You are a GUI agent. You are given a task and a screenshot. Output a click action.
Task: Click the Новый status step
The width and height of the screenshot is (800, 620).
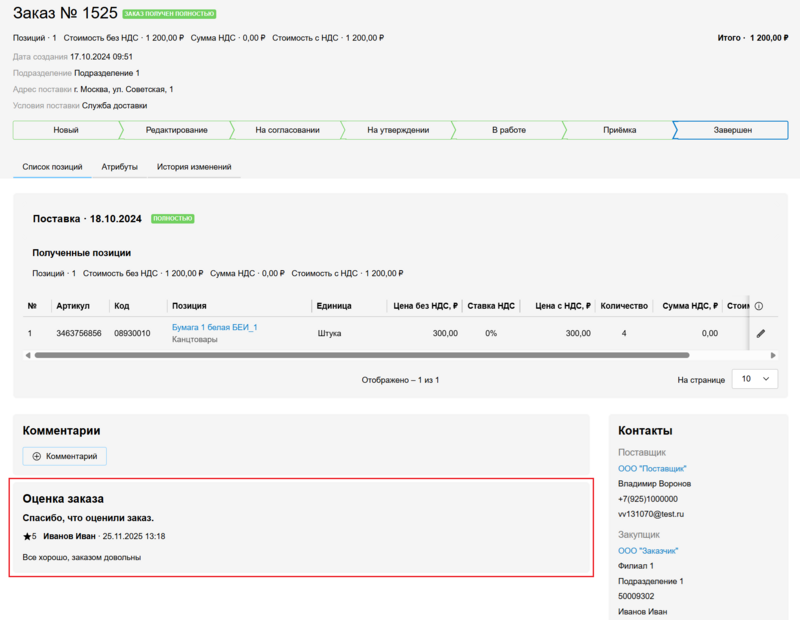pos(66,130)
